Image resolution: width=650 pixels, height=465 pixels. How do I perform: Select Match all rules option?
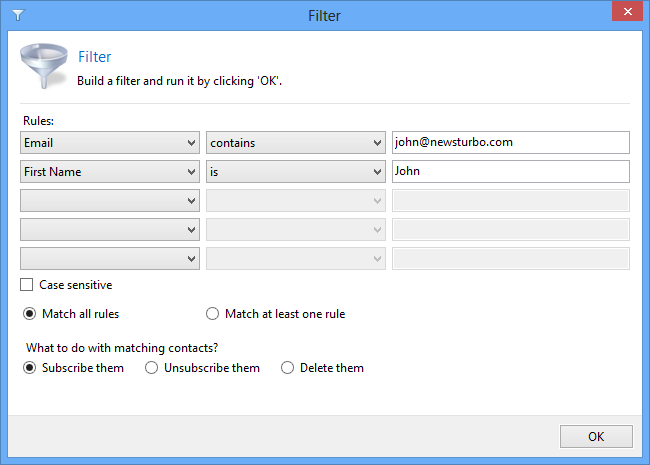[29, 314]
